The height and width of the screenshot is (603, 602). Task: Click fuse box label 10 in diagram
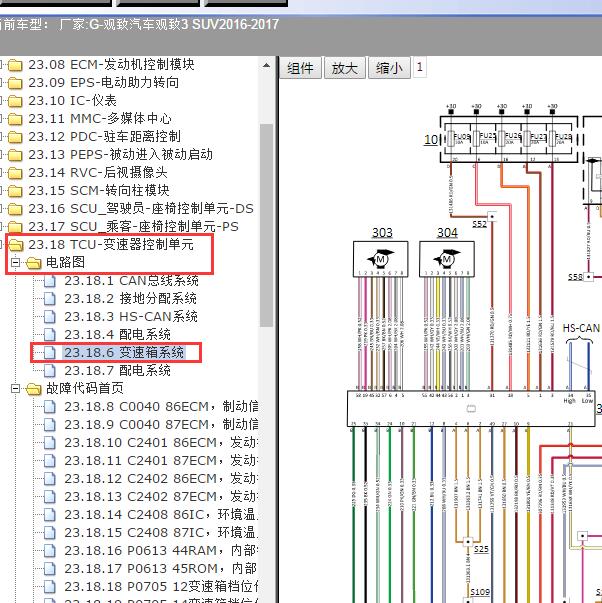coord(431,140)
